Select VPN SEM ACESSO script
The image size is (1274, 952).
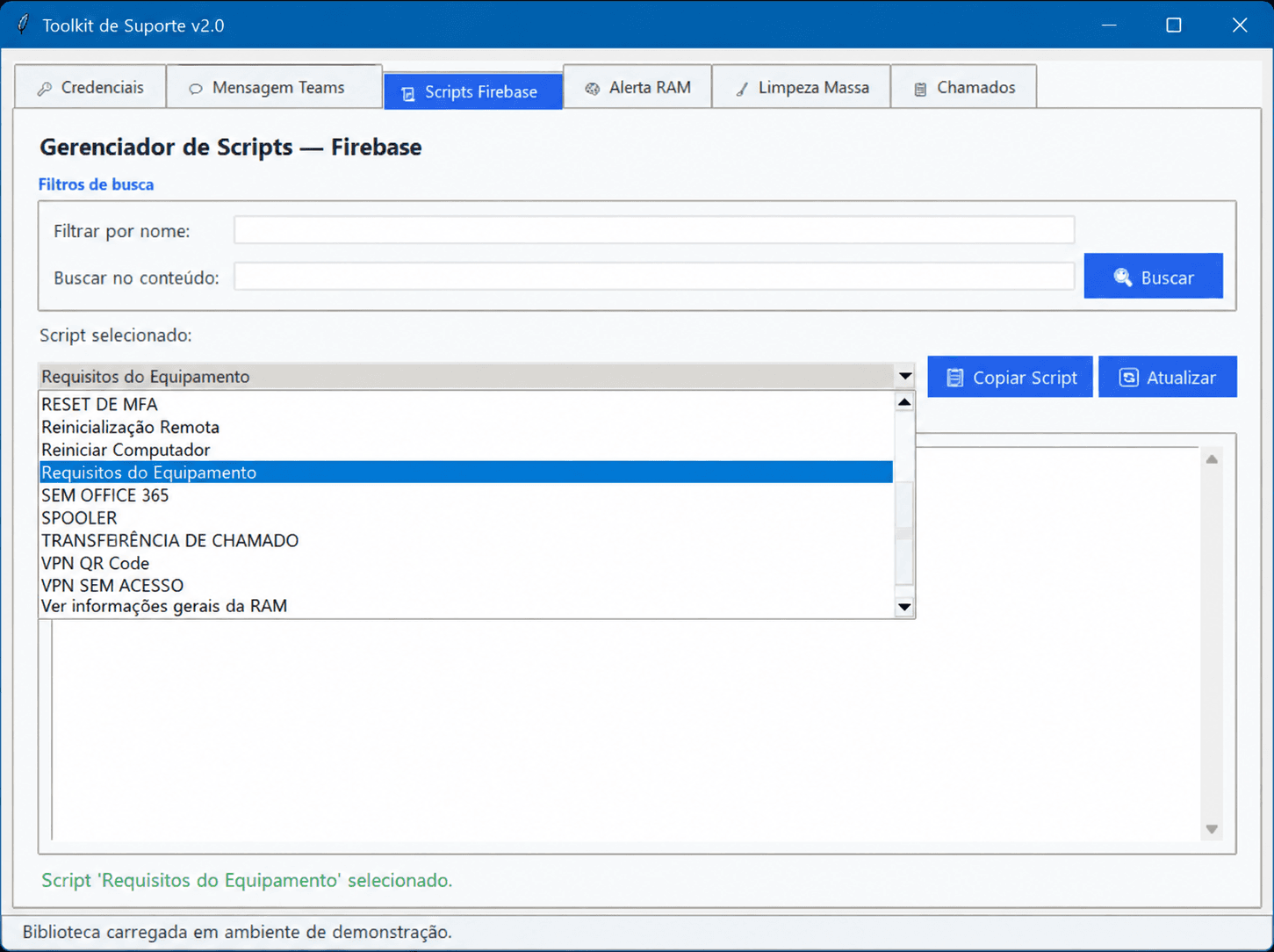pyautogui.click(x=466, y=585)
